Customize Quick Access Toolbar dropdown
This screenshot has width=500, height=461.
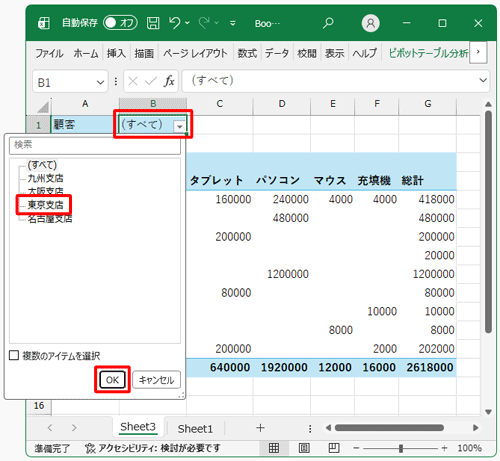[233, 23]
